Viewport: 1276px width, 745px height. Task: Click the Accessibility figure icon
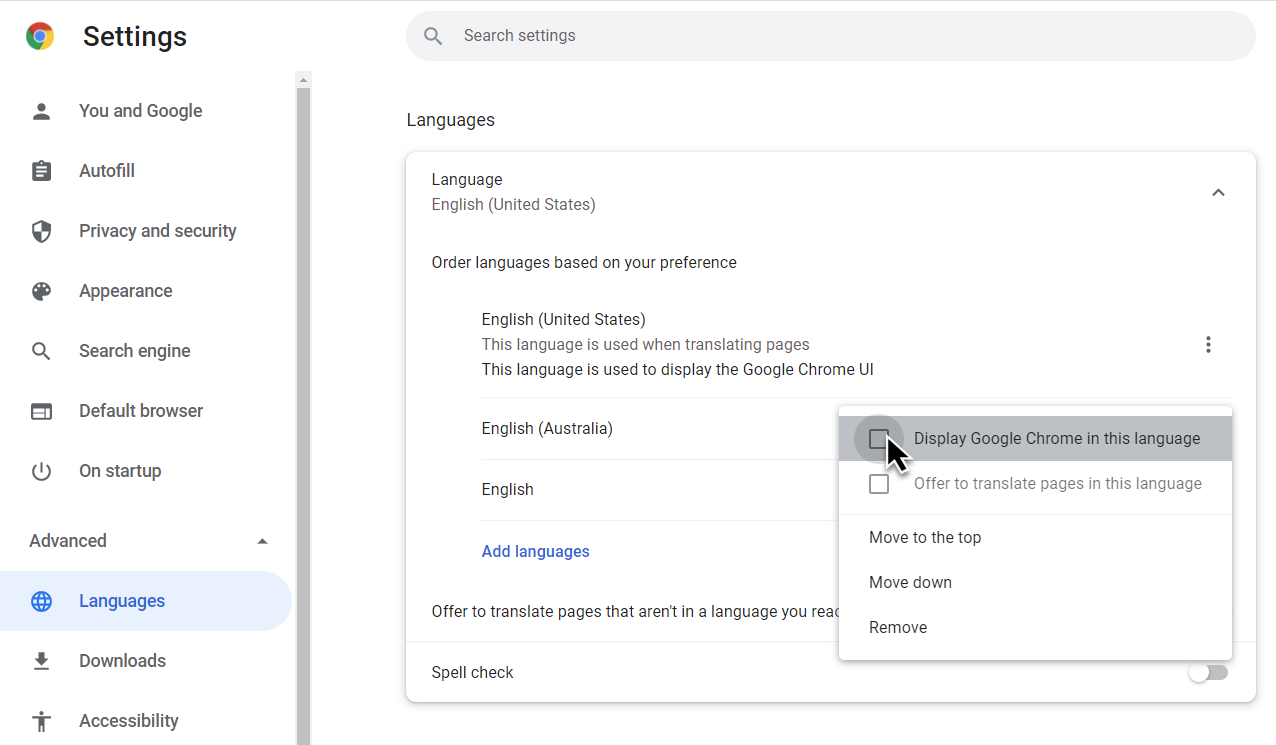41,721
